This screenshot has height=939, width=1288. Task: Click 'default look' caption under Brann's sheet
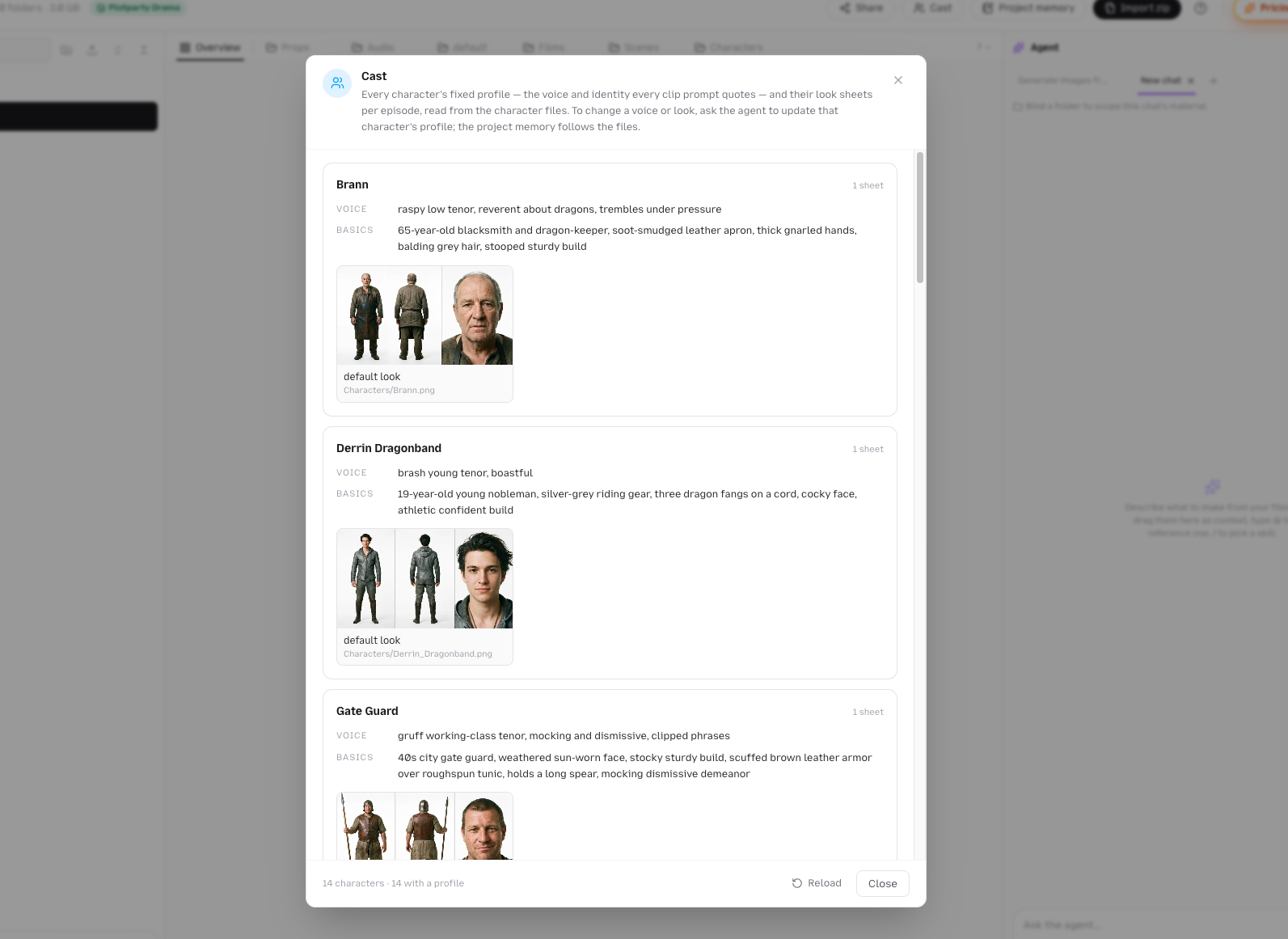point(372,377)
